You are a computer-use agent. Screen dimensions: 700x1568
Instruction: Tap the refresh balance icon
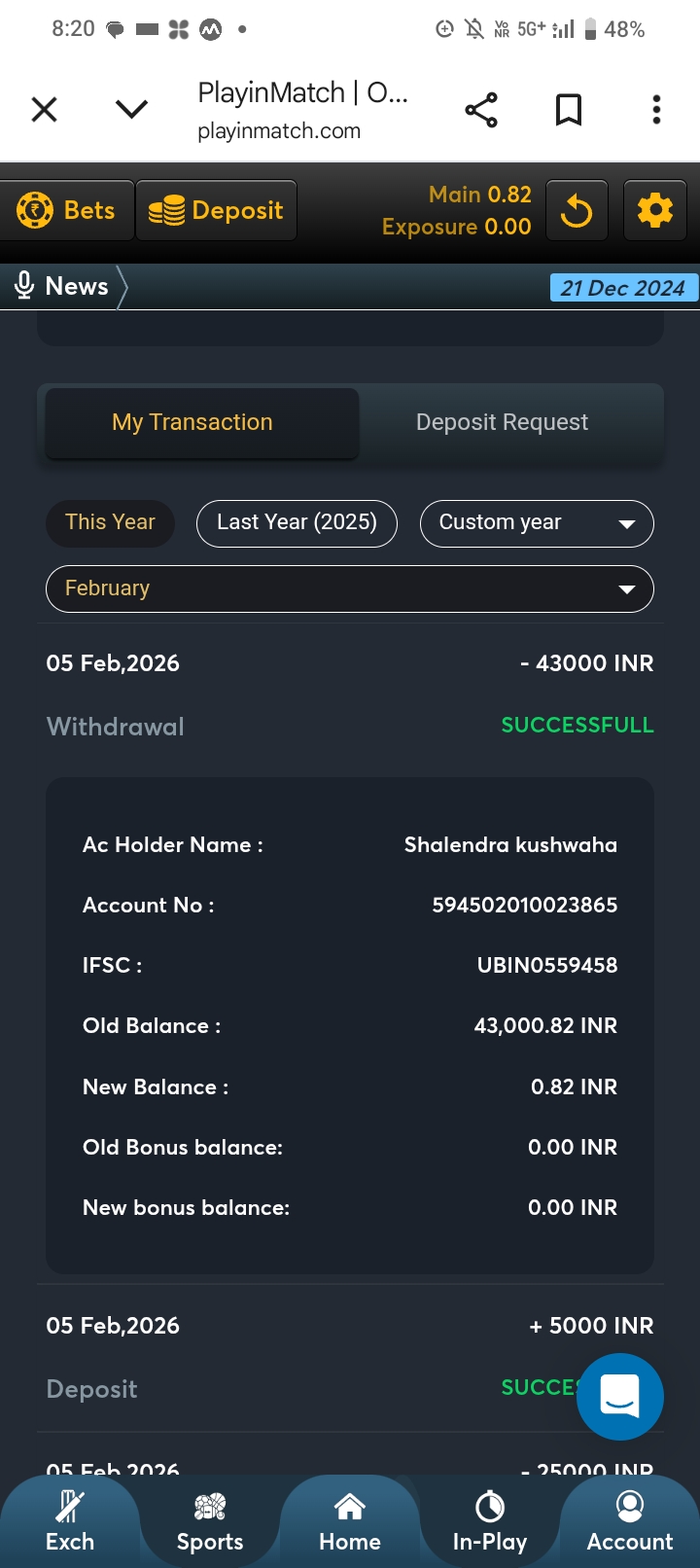[577, 210]
